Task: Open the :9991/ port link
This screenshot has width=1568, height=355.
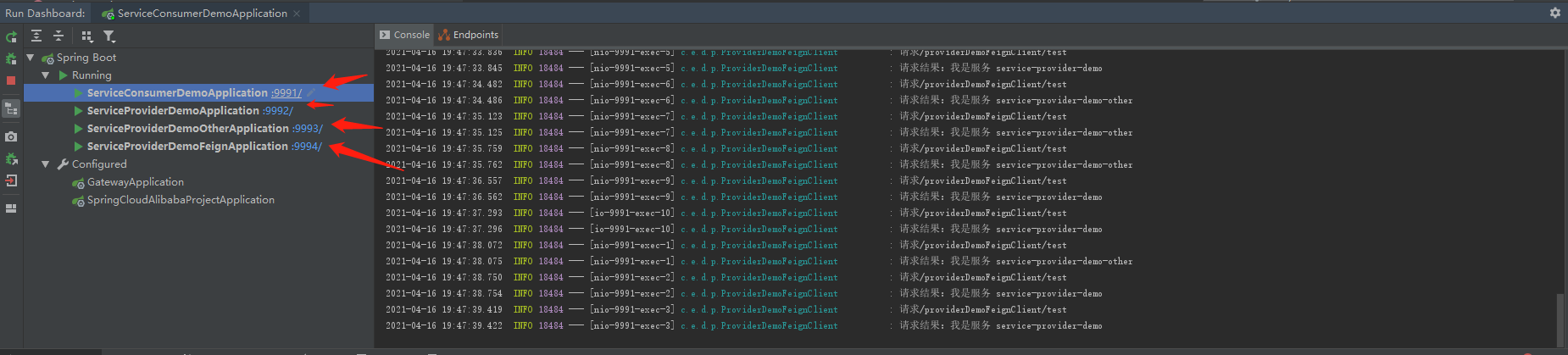Action: point(286,93)
